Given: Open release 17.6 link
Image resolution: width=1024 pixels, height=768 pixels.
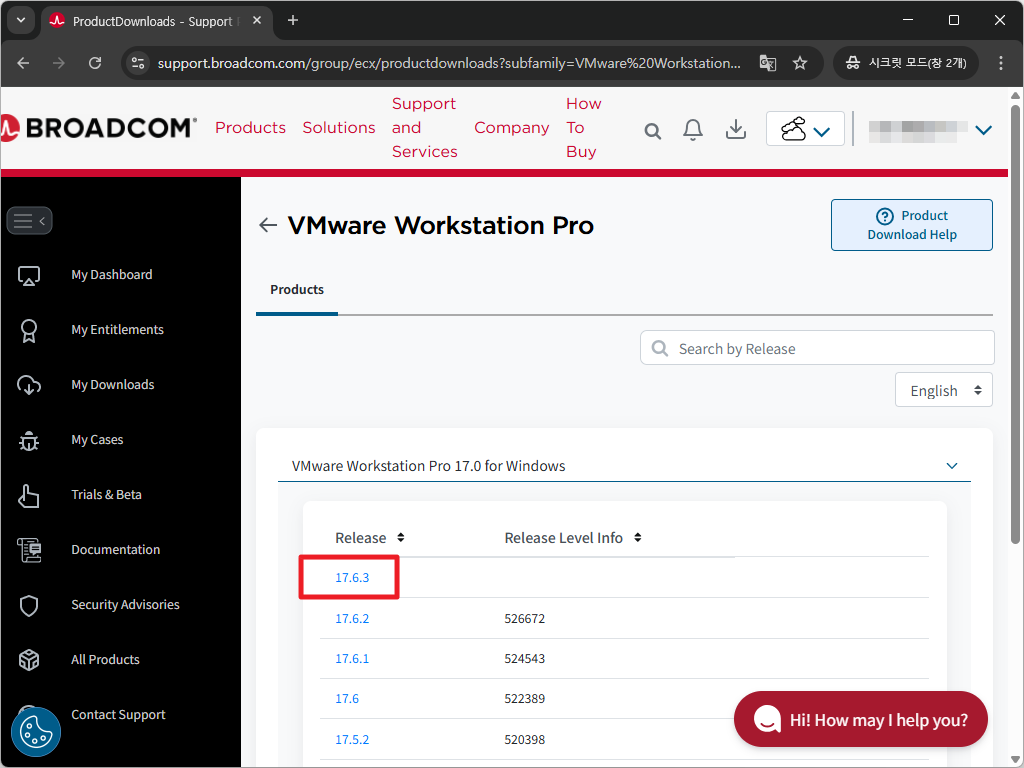Looking at the screenshot, I should coord(347,699).
